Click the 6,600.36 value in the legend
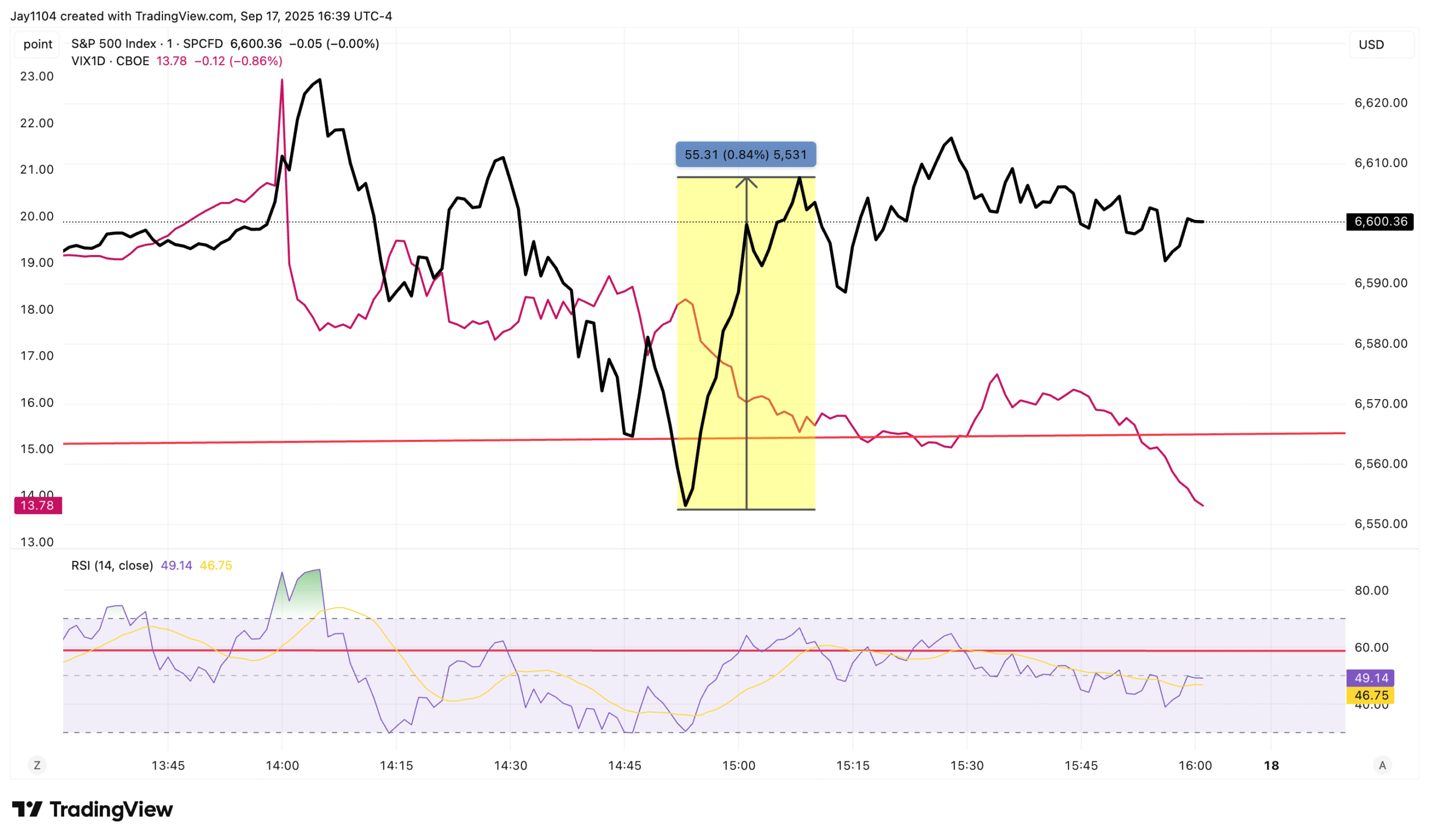The image size is (1429, 840). 256,44
